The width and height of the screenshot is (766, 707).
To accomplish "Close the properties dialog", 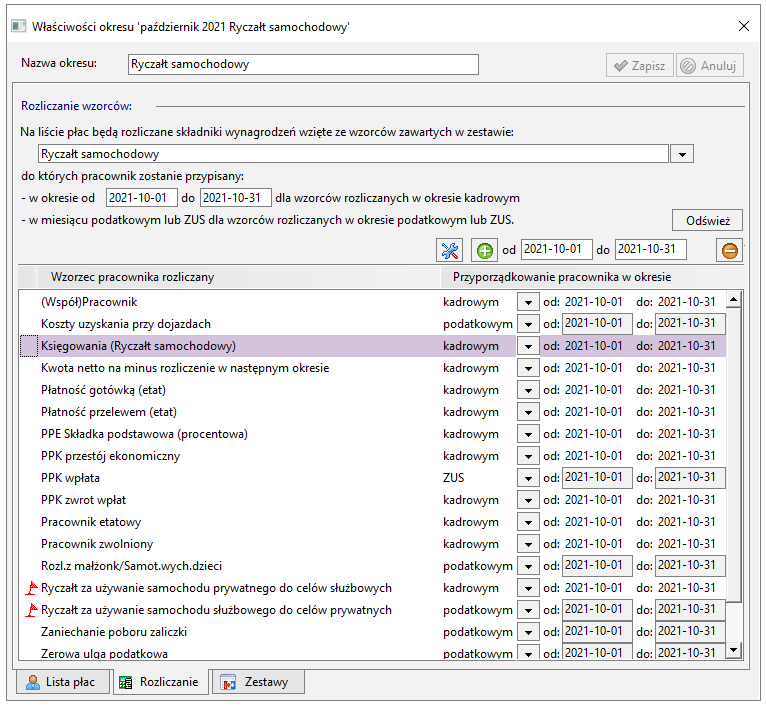I will pos(744,26).
